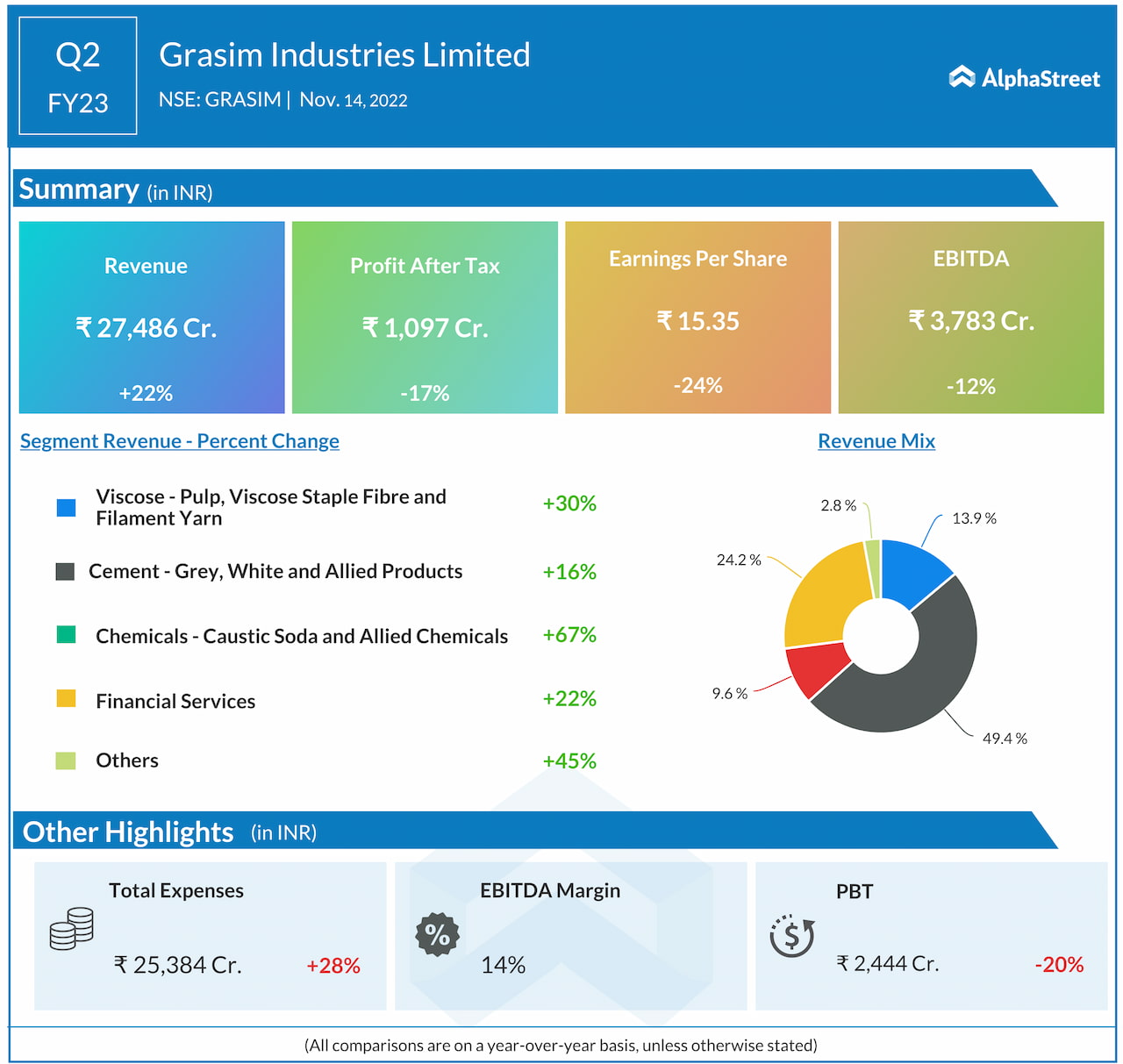Select the blue Viscose legend swatch
This screenshot has width=1123, height=1064.
pyautogui.click(x=66, y=508)
